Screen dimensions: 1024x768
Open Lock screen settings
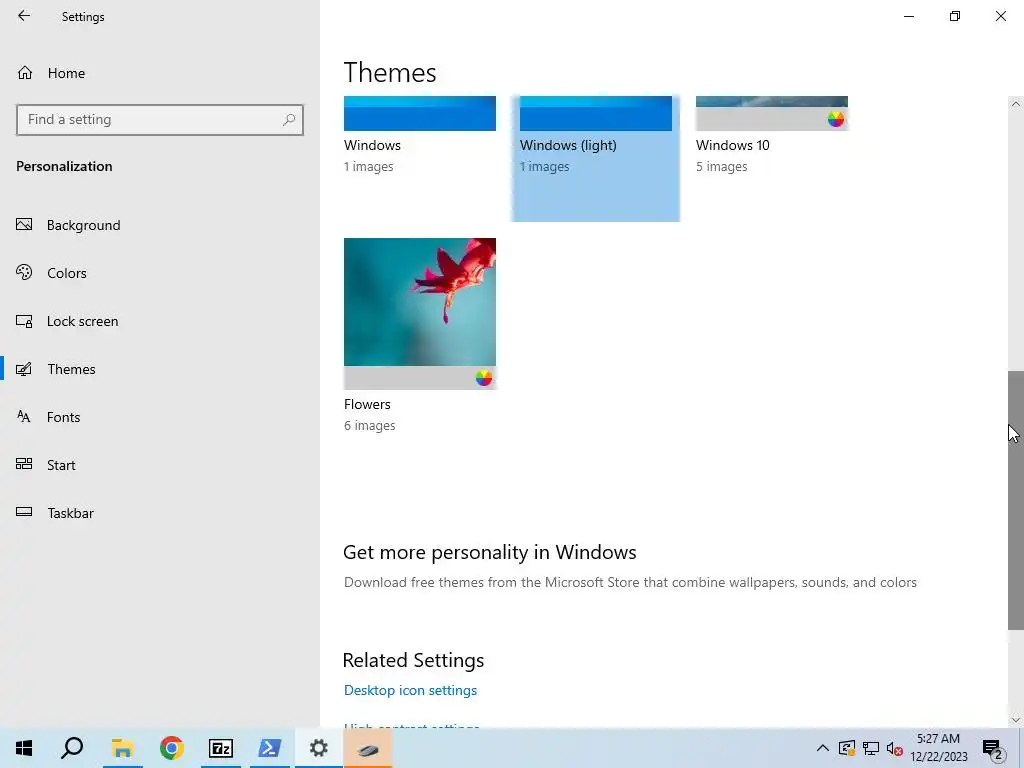(160, 321)
